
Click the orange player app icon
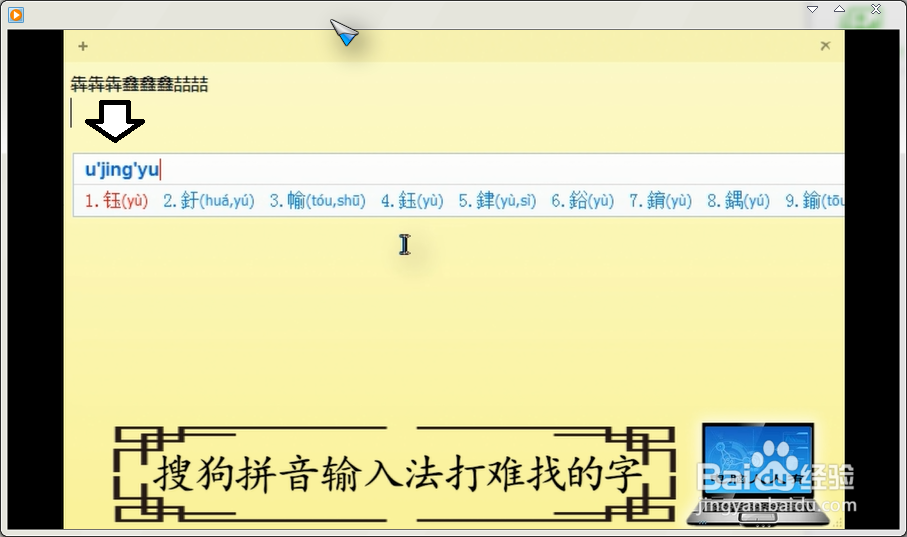(x=16, y=14)
